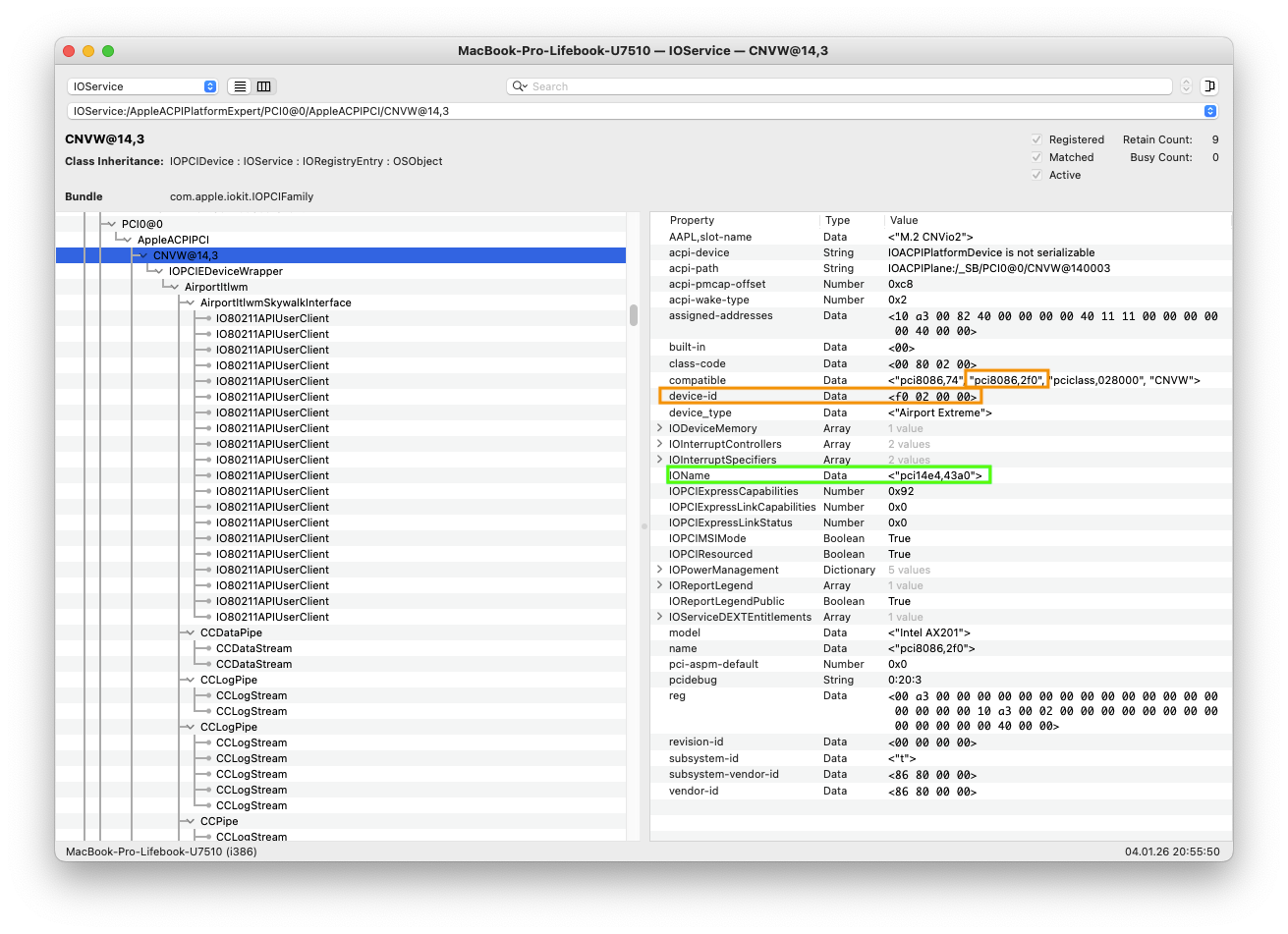The height and width of the screenshot is (934, 1288).
Task: Click inside the Search field
Action: point(845,86)
